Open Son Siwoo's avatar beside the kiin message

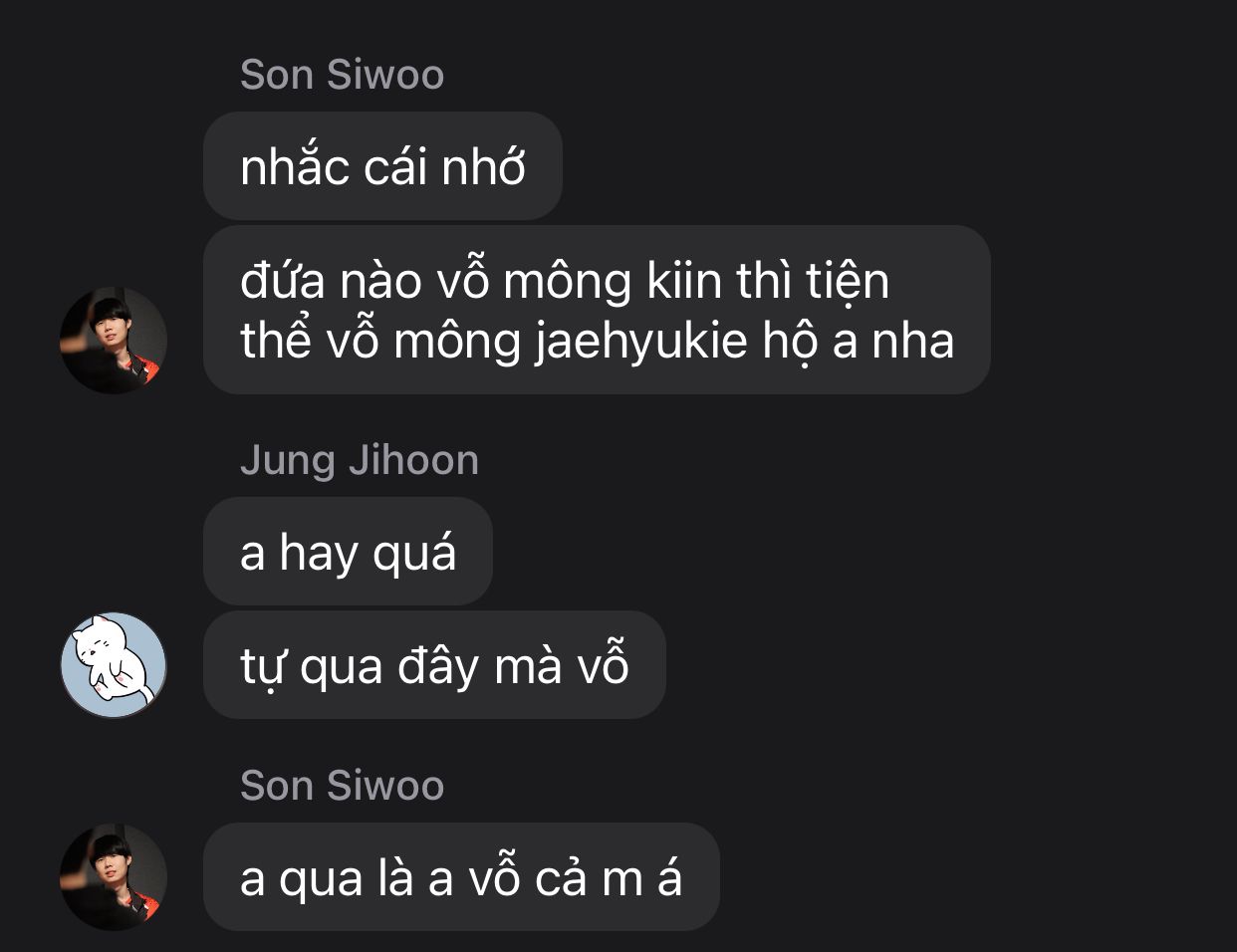tap(114, 341)
